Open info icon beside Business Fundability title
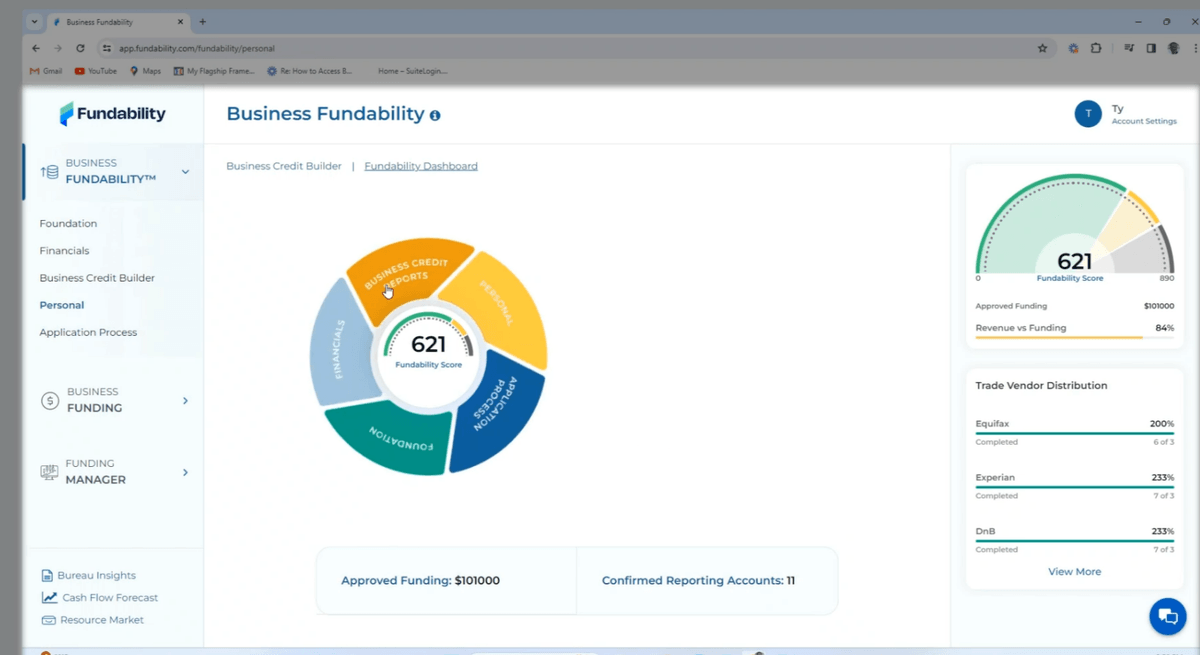1200x655 pixels. [x=435, y=116]
